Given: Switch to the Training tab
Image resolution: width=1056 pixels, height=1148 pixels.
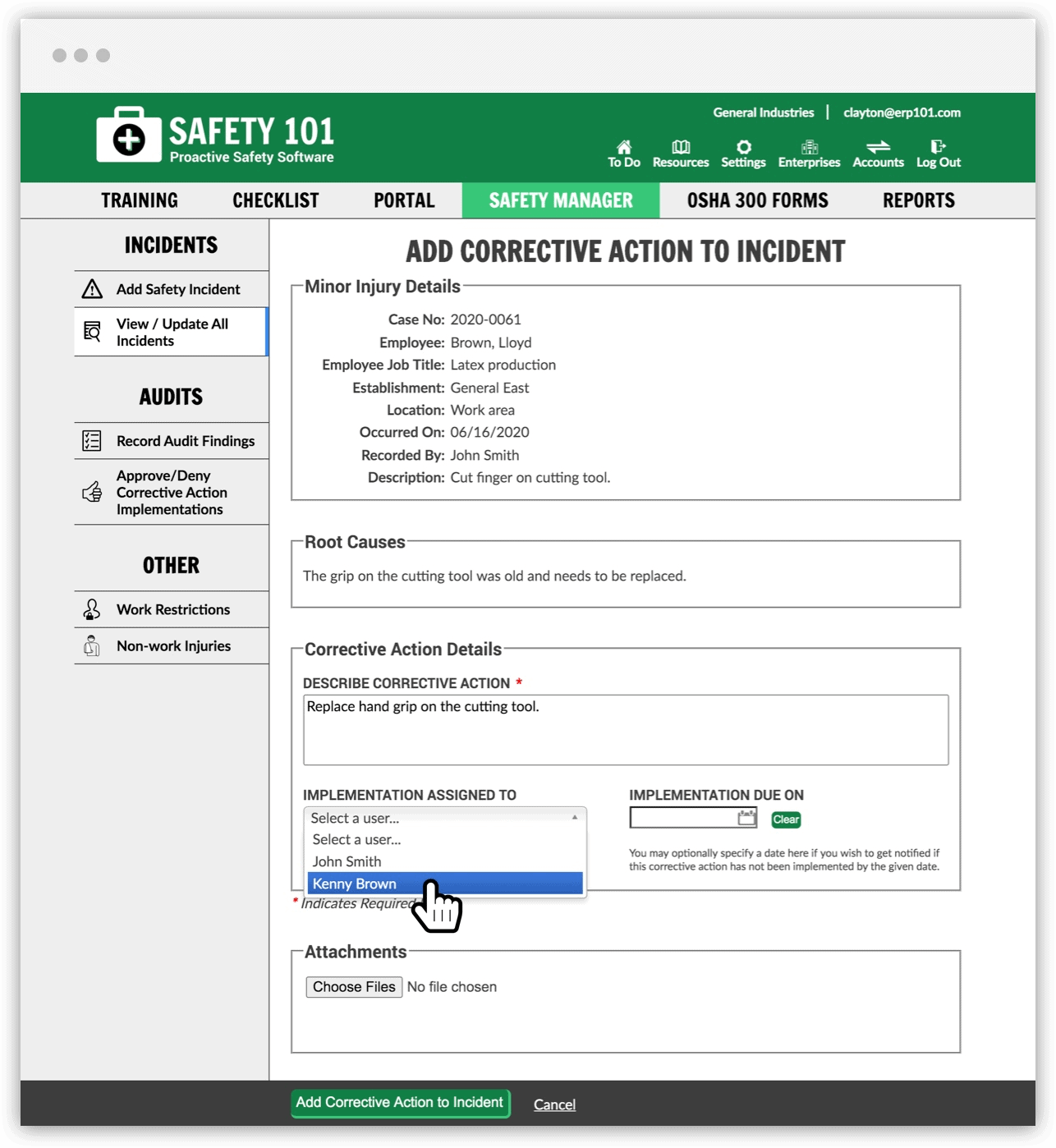Looking at the screenshot, I should tap(140, 200).
